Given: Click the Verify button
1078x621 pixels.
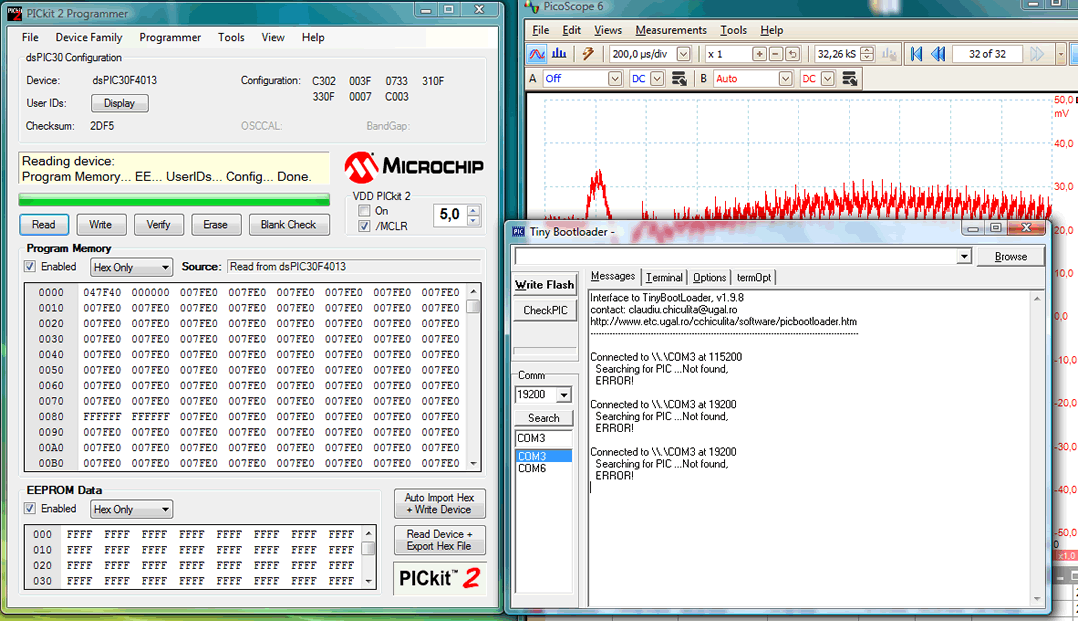Looking at the screenshot, I should click(158, 225).
